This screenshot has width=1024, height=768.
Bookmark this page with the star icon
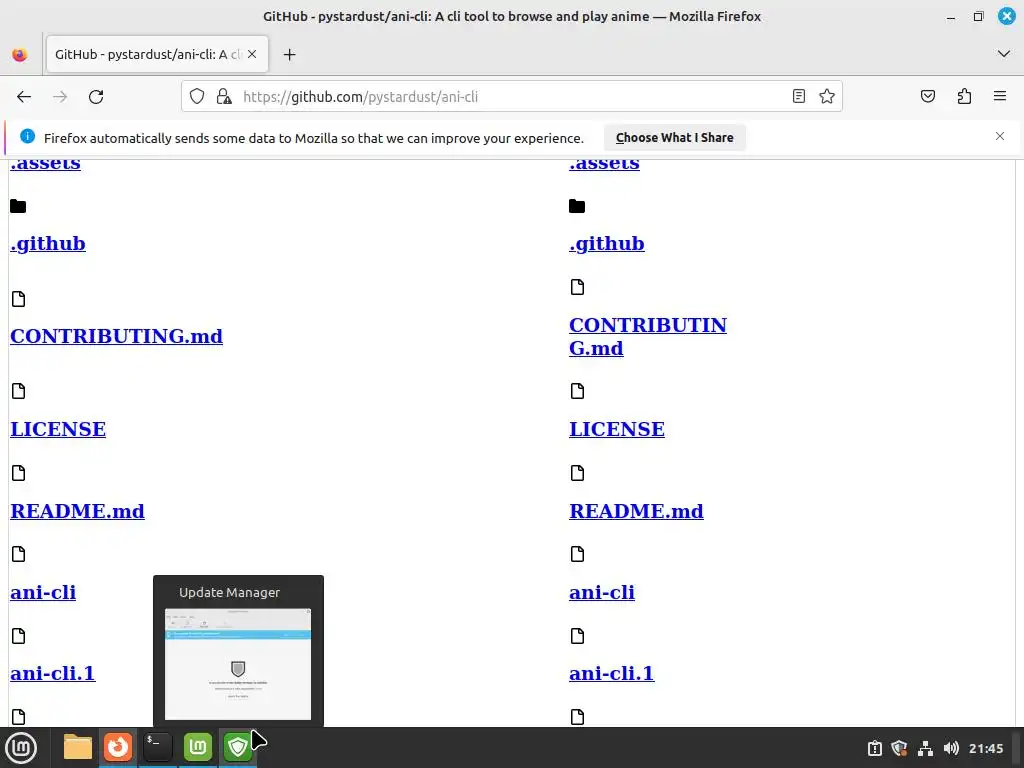pos(827,97)
